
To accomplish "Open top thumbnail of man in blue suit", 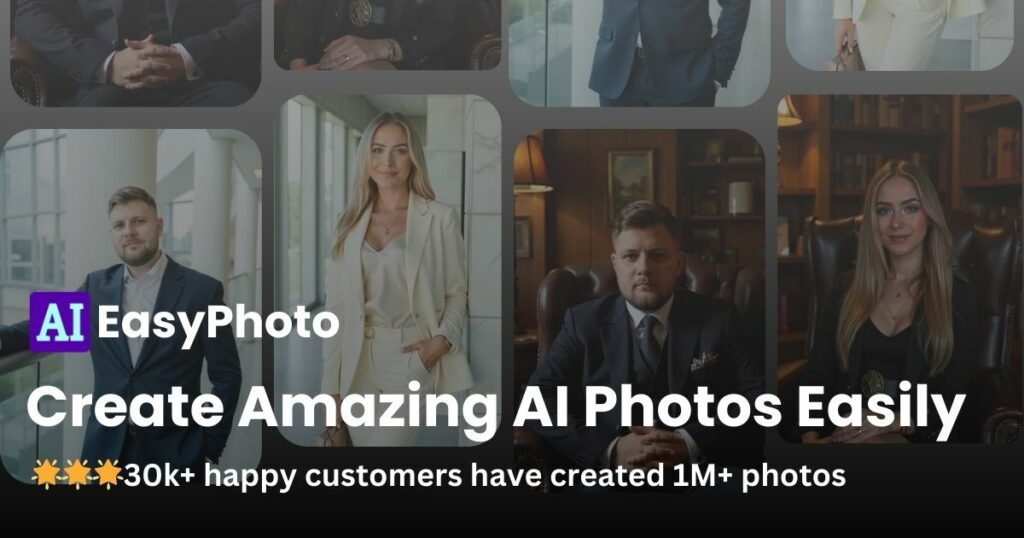I will tap(639, 52).
